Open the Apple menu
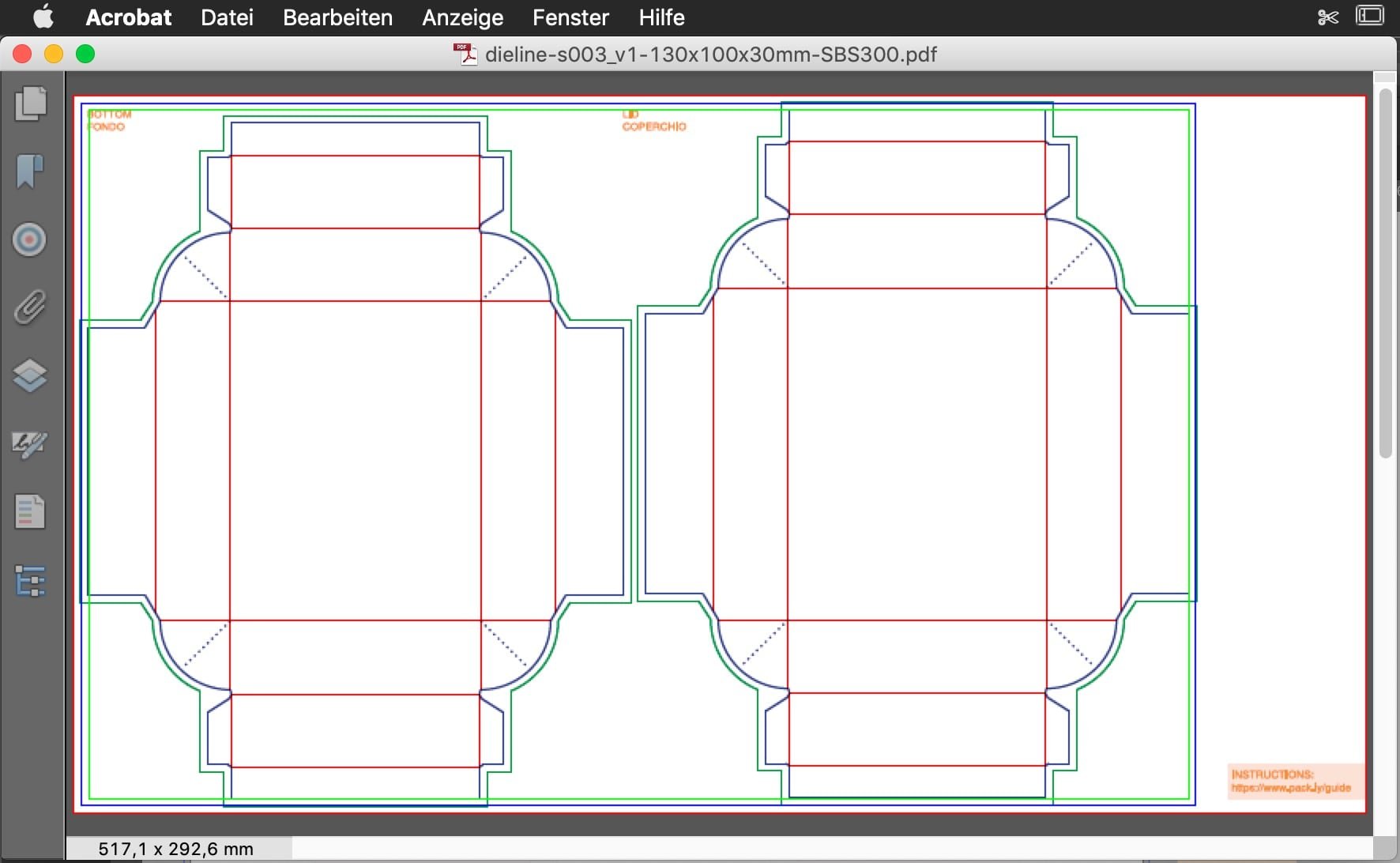1400x863 pixels. coord(43,17)
